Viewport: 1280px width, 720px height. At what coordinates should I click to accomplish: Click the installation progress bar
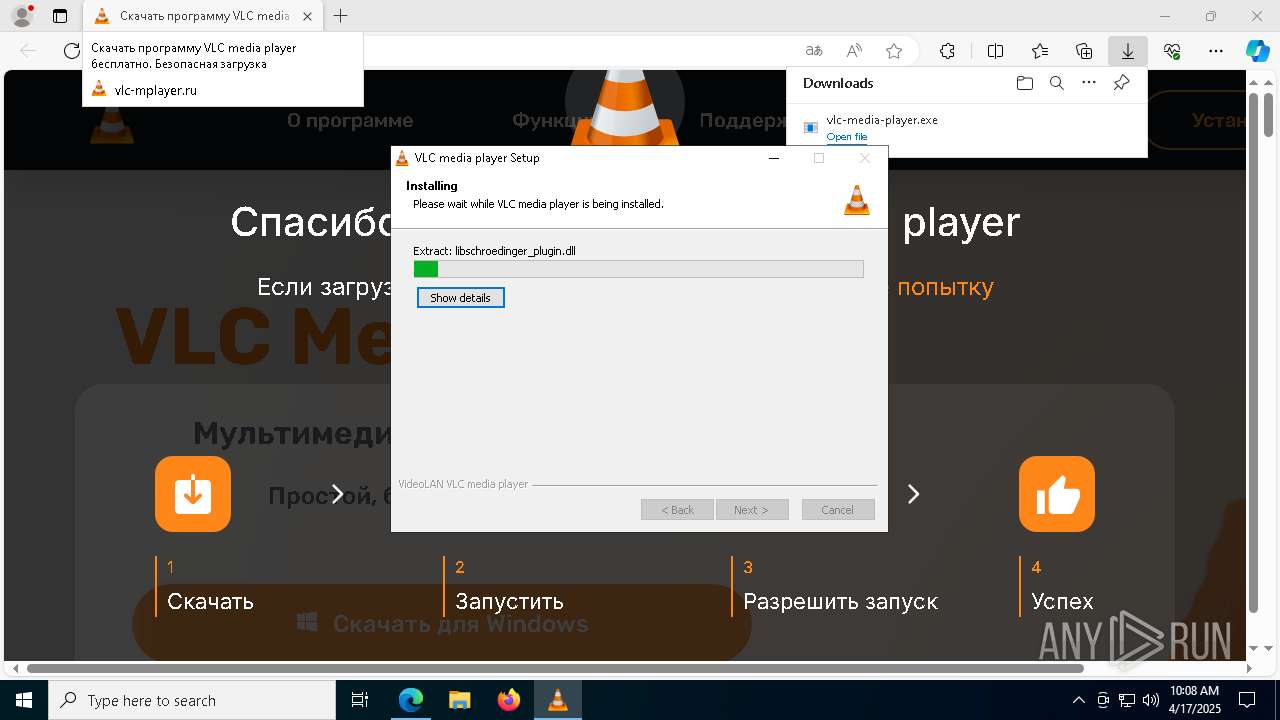638,269
